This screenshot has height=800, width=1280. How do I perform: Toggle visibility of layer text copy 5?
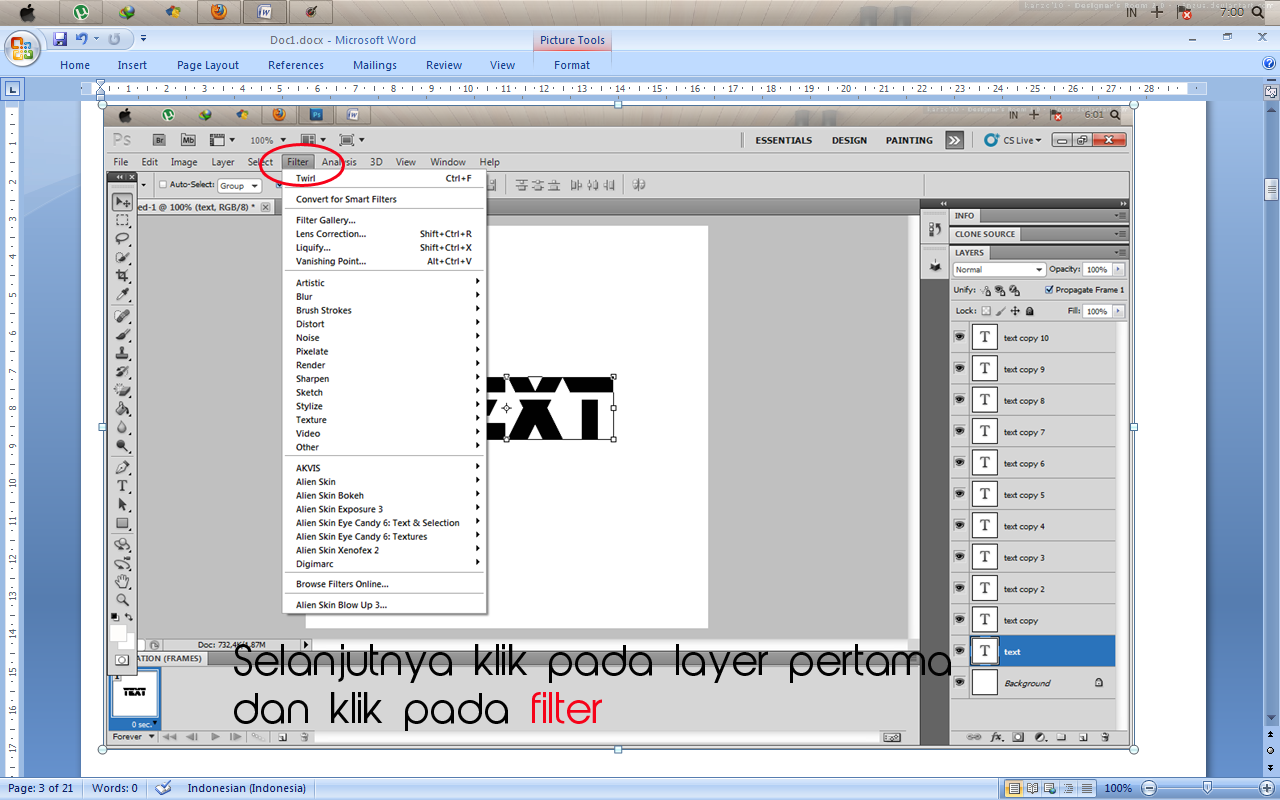959,494
